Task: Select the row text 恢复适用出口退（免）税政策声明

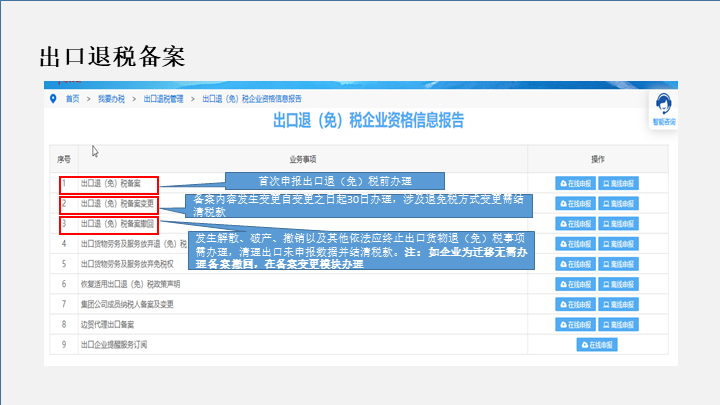Action: [130, 284]
